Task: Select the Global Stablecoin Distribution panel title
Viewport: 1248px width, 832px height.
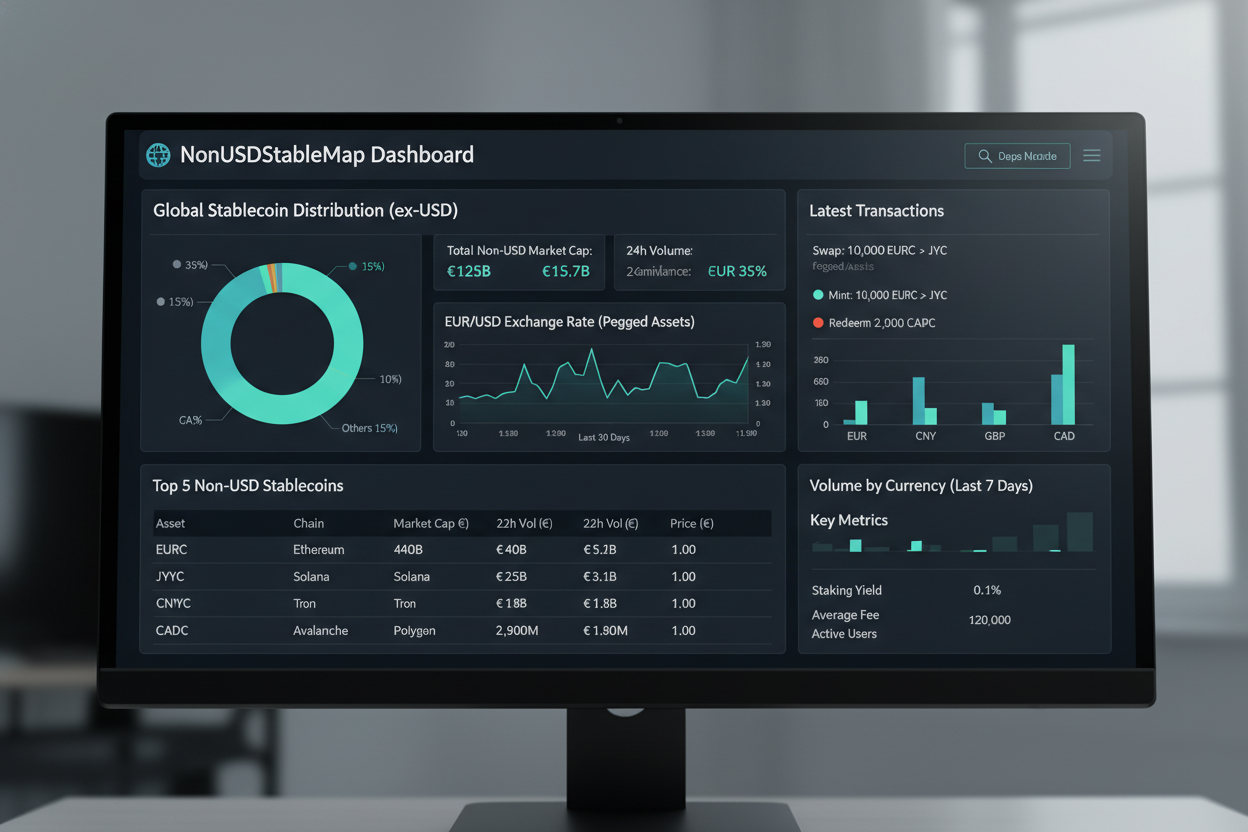Action: pyautogui.click(x=306, y=211)
